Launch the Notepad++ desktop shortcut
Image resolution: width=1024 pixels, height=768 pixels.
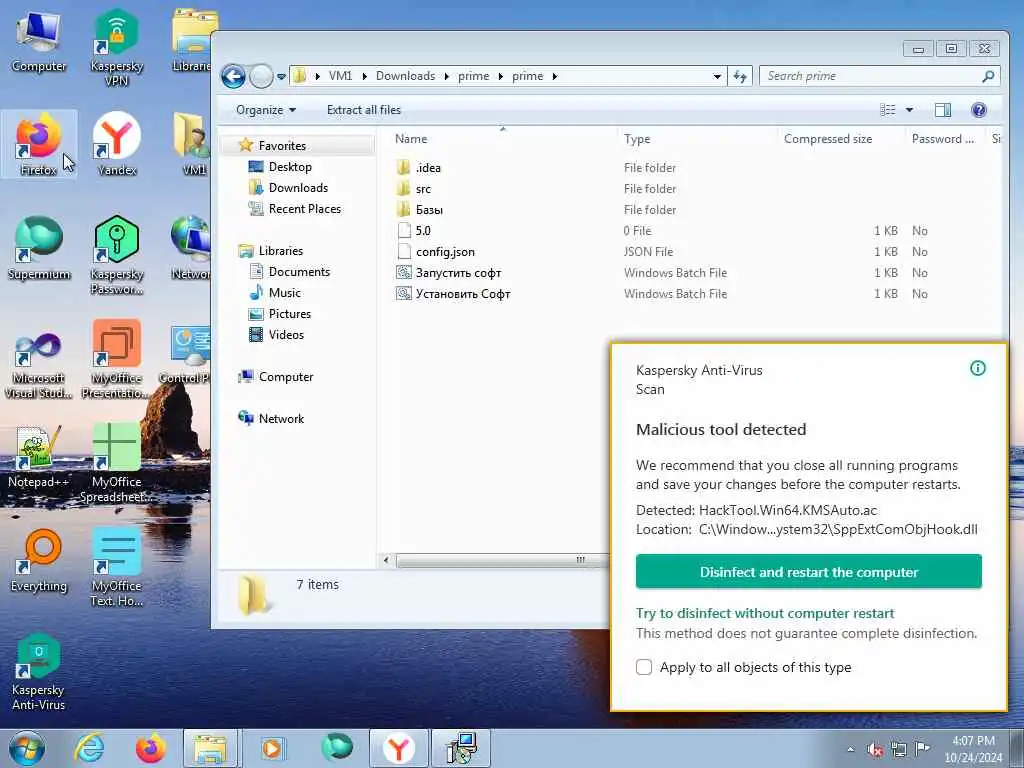[x=39, y=457]
